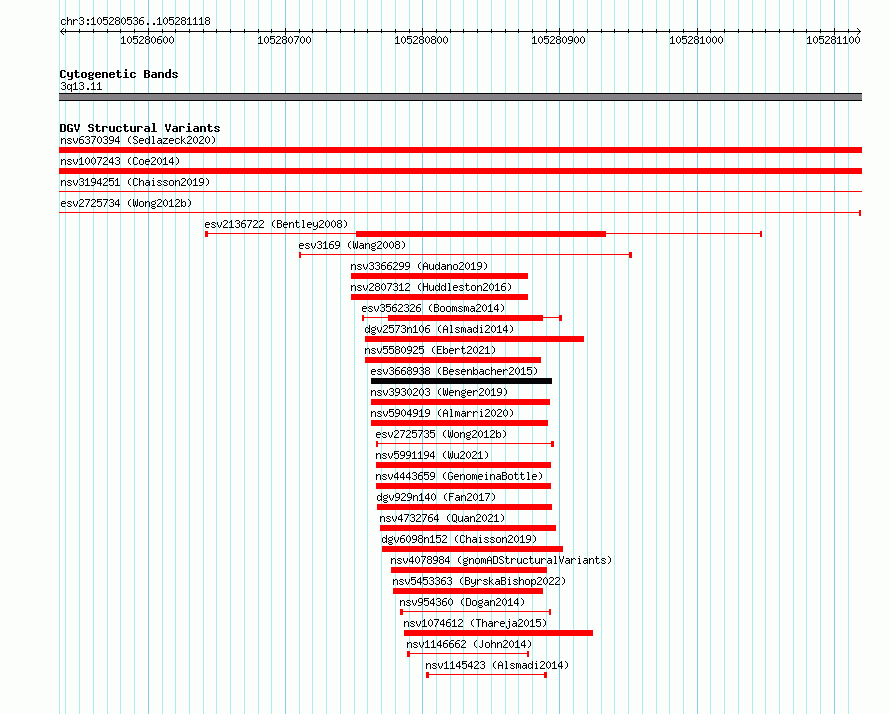The image size is (890, 714).
Task: Open the esv2136722 (Bentley2008) label
Action: [x=276, y=224]
